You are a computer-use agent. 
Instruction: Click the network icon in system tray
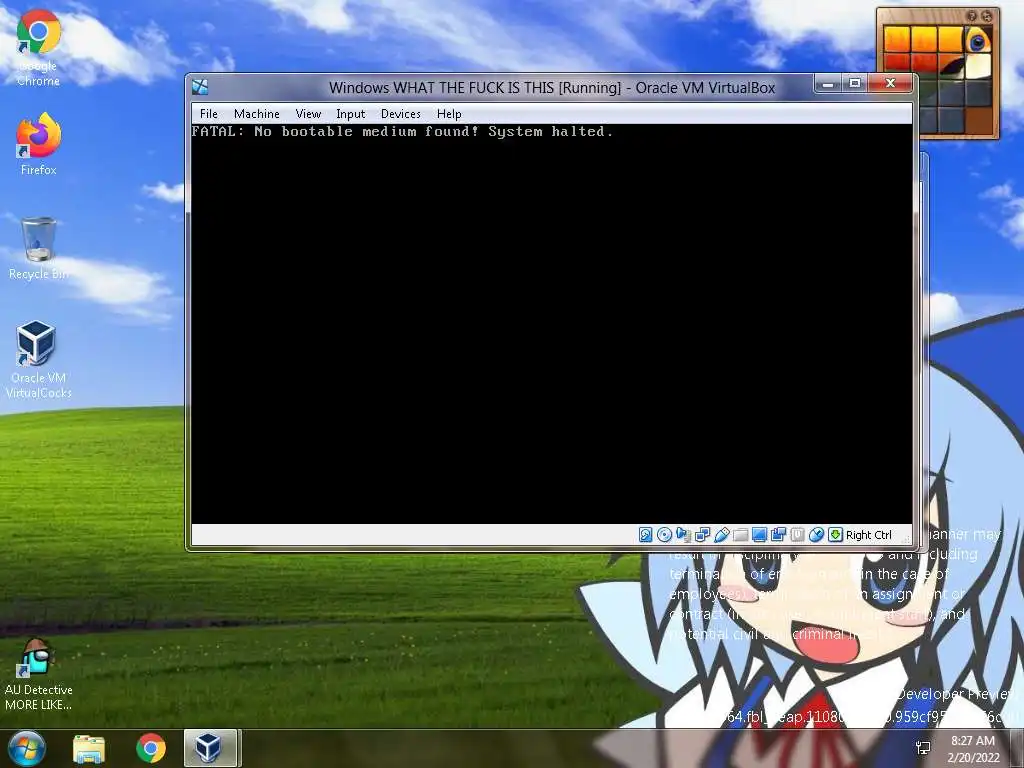923,748
